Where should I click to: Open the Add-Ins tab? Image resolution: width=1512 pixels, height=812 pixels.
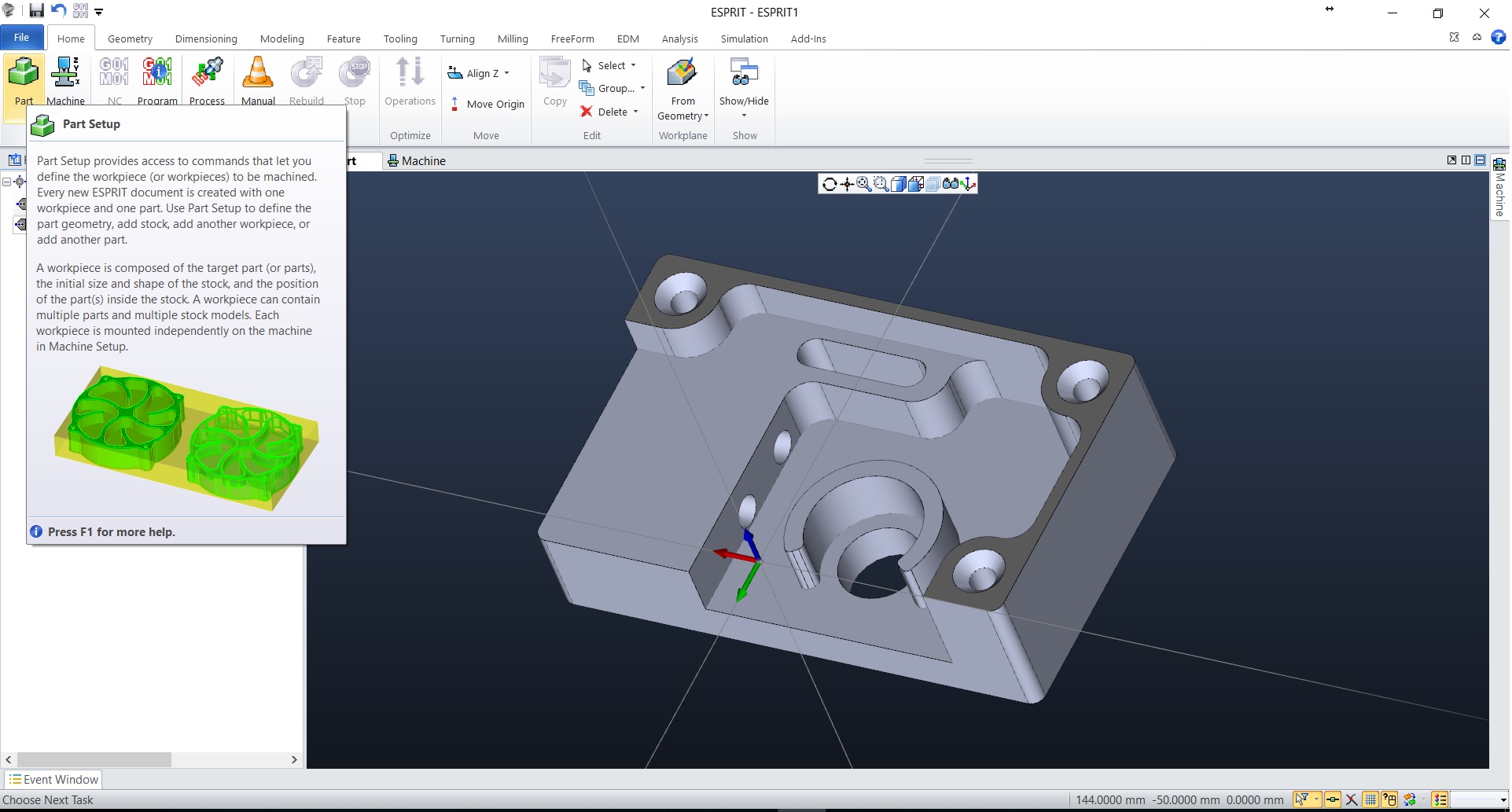(808, 39)
